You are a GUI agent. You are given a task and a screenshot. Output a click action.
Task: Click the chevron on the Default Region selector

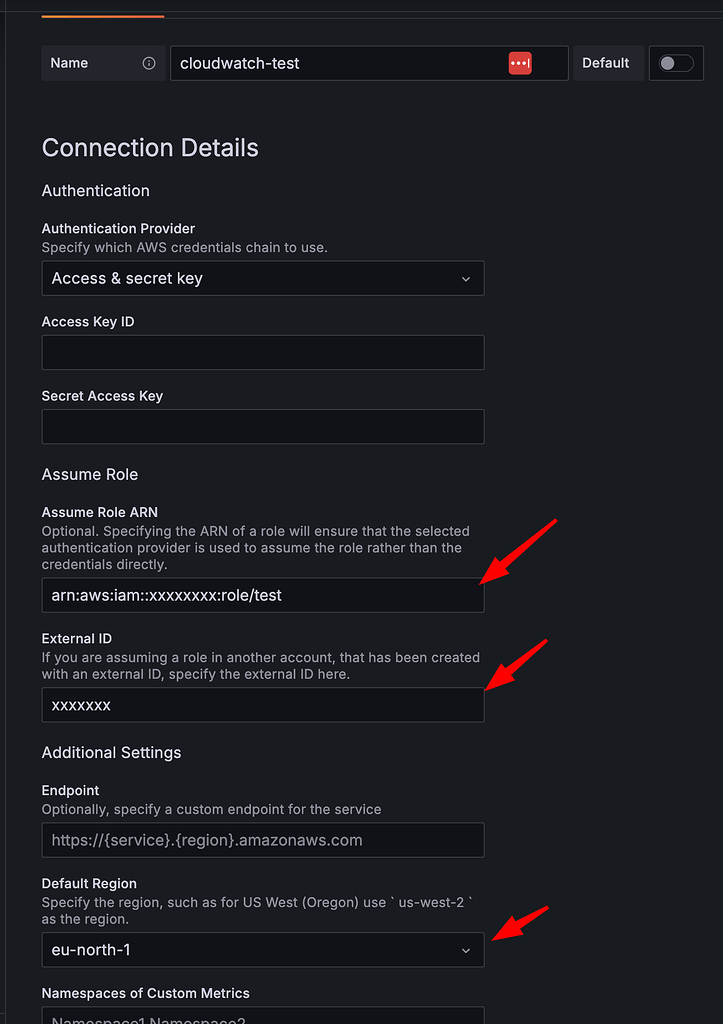(x=466, y=950)
